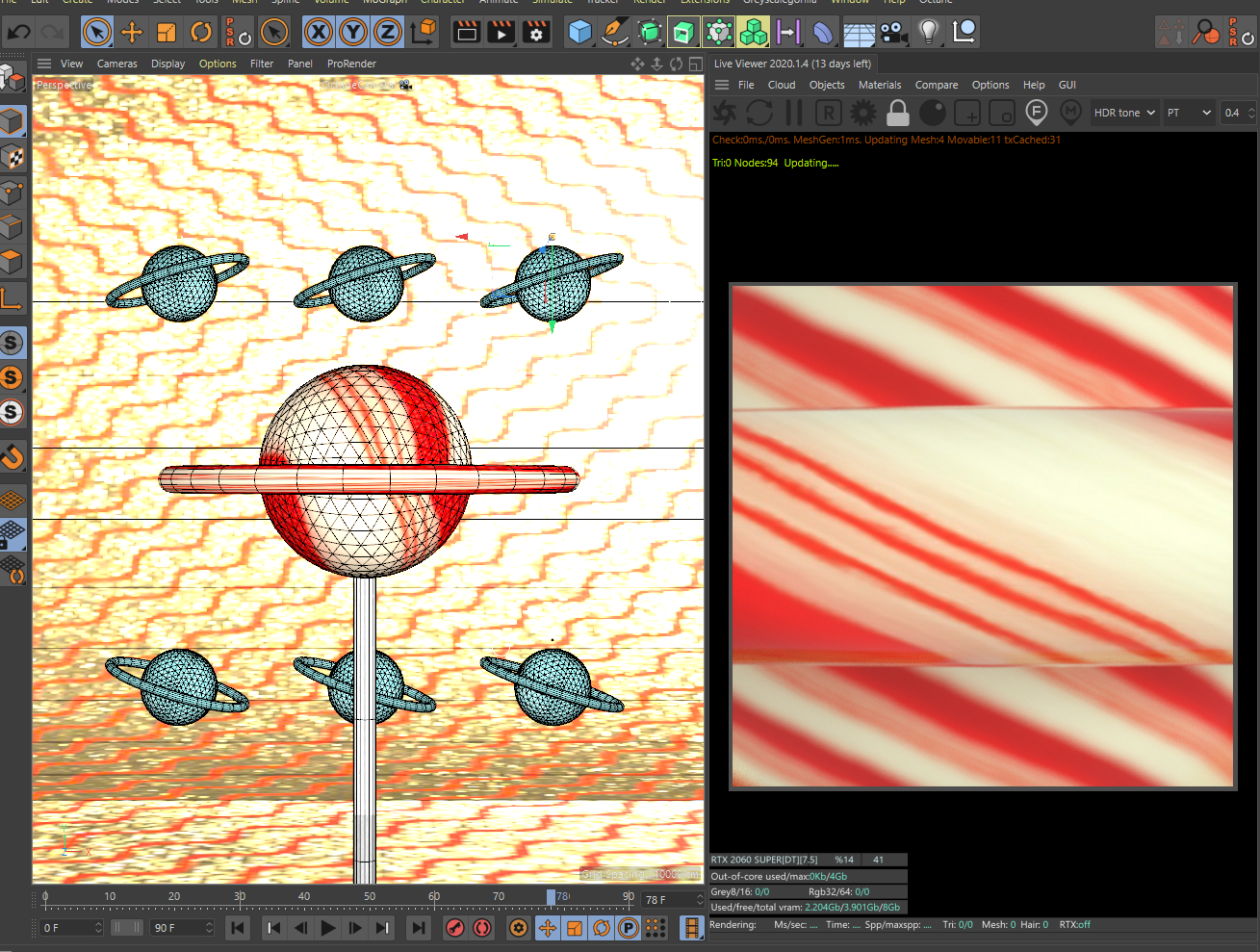Activate the Live Selection tool
Viewport: 1260px width, 952px height.
[96, 32]
